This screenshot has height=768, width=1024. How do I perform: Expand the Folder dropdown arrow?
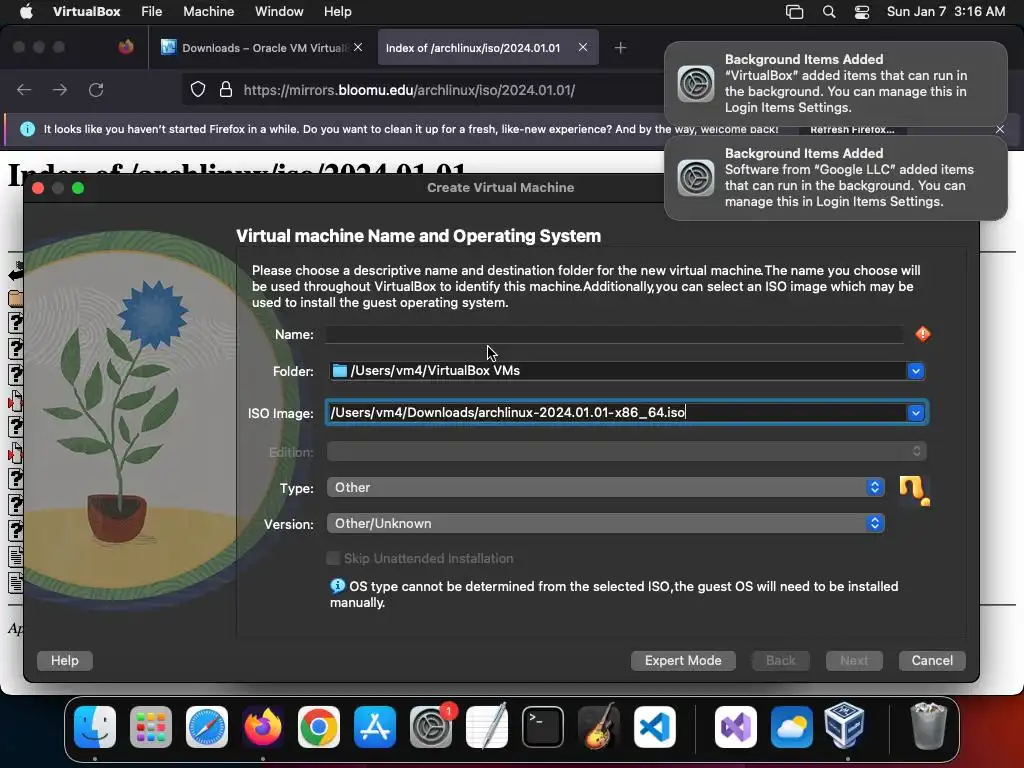click(x=916, y=371)
